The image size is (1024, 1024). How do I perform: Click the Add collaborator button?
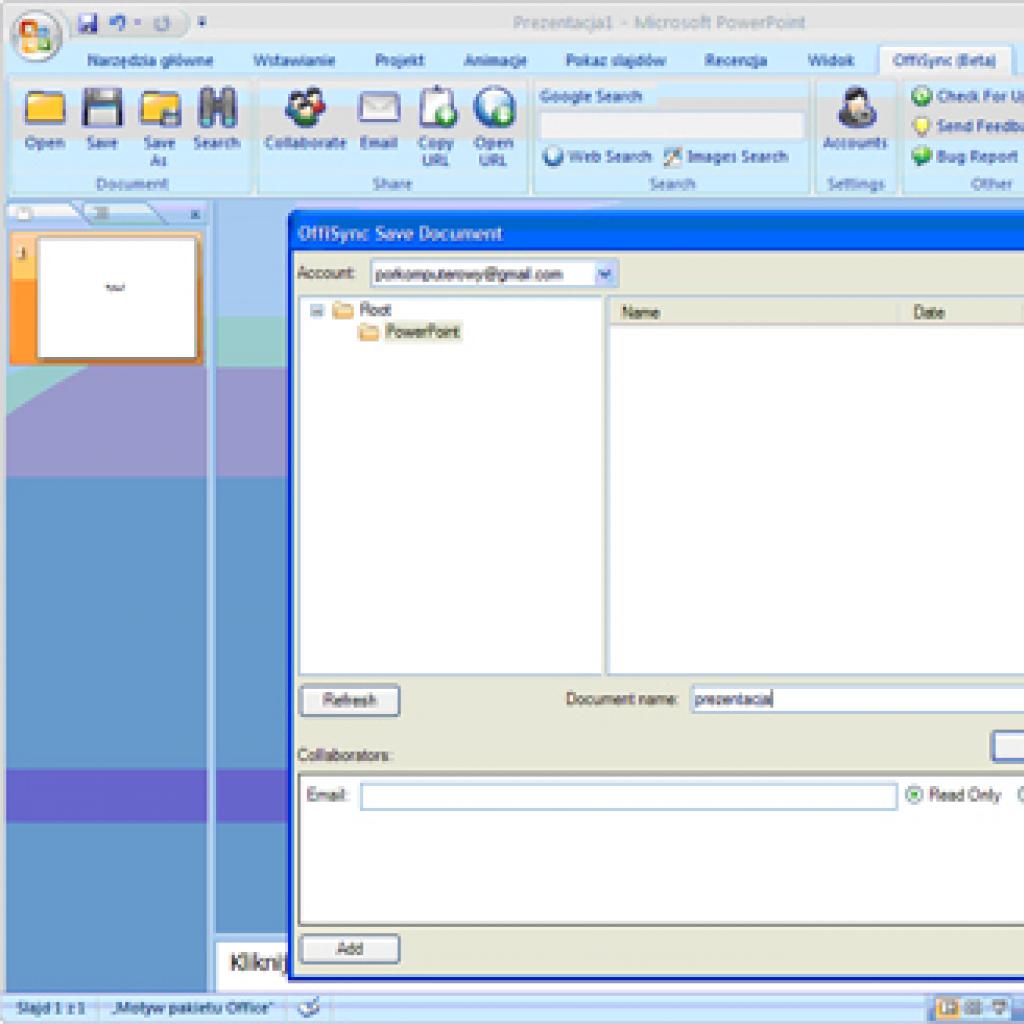point(349,948)
